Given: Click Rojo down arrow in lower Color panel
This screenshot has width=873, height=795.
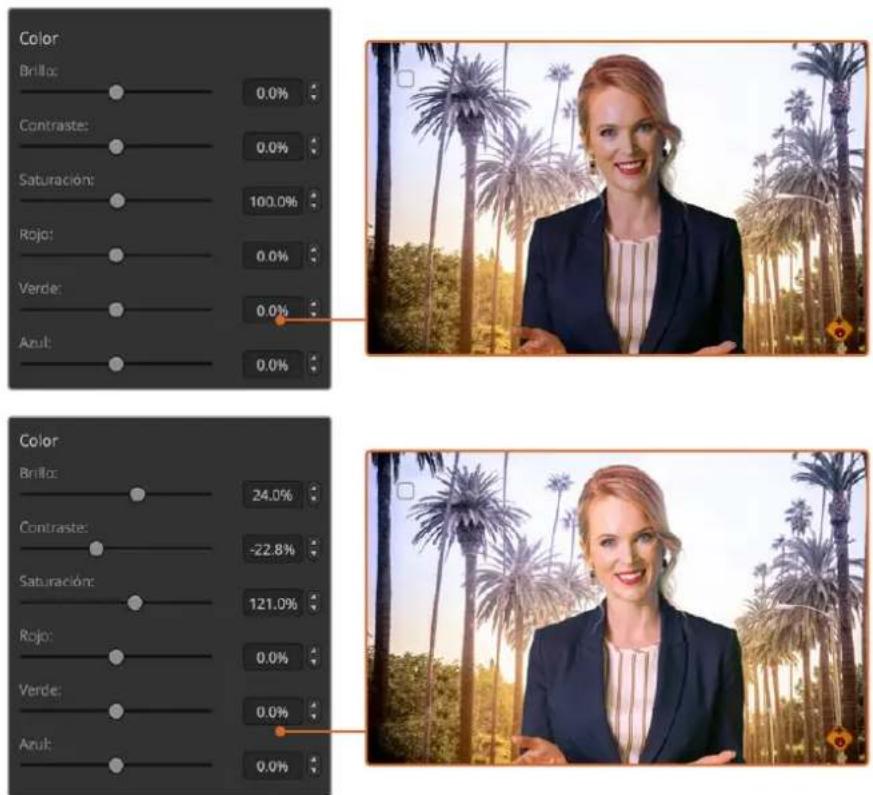Looking at the screenshot, I should point(315,664).
